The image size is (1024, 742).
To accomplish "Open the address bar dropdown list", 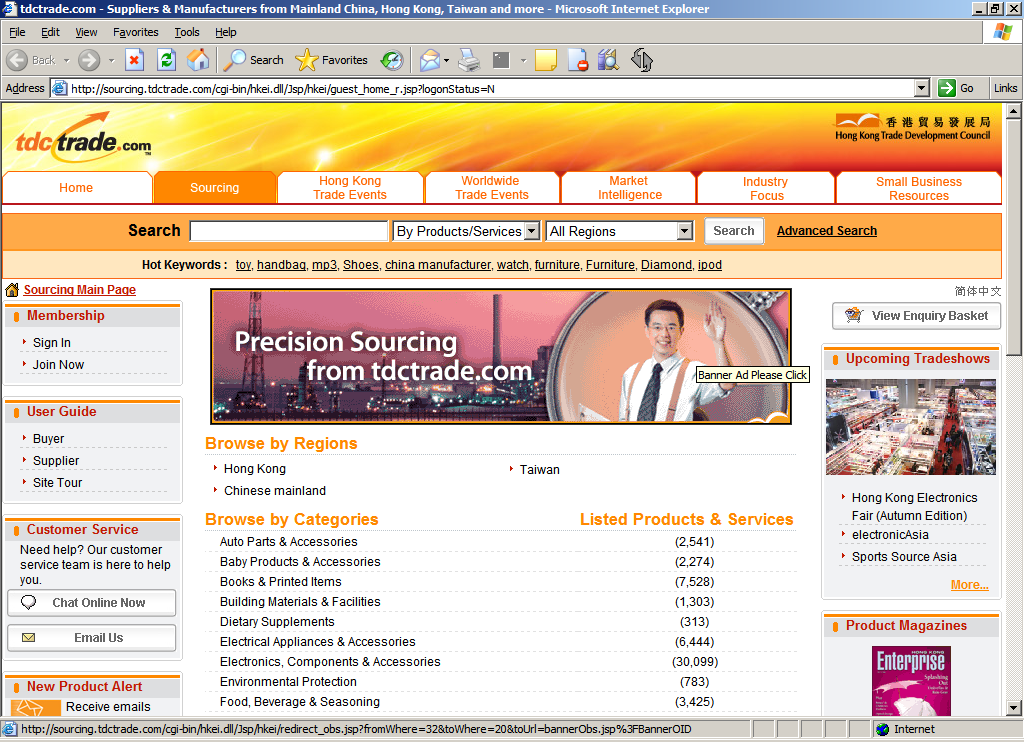I will (921, 88).
